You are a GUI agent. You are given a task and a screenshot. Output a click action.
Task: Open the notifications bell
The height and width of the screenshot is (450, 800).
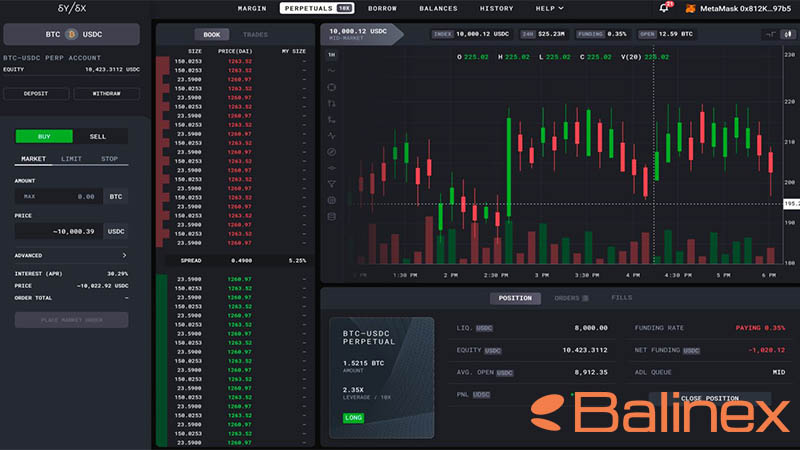coord(663,8)
